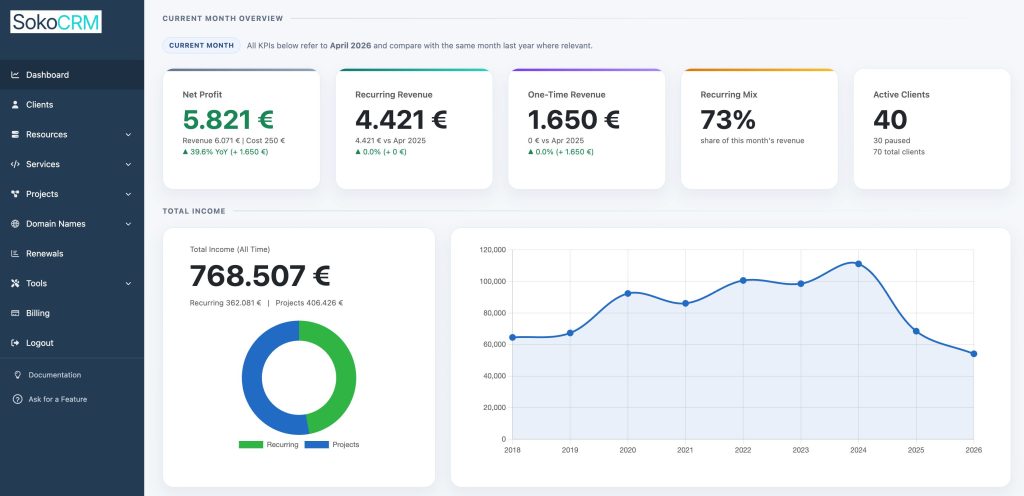Open the Documentation link

coord(55,375)
